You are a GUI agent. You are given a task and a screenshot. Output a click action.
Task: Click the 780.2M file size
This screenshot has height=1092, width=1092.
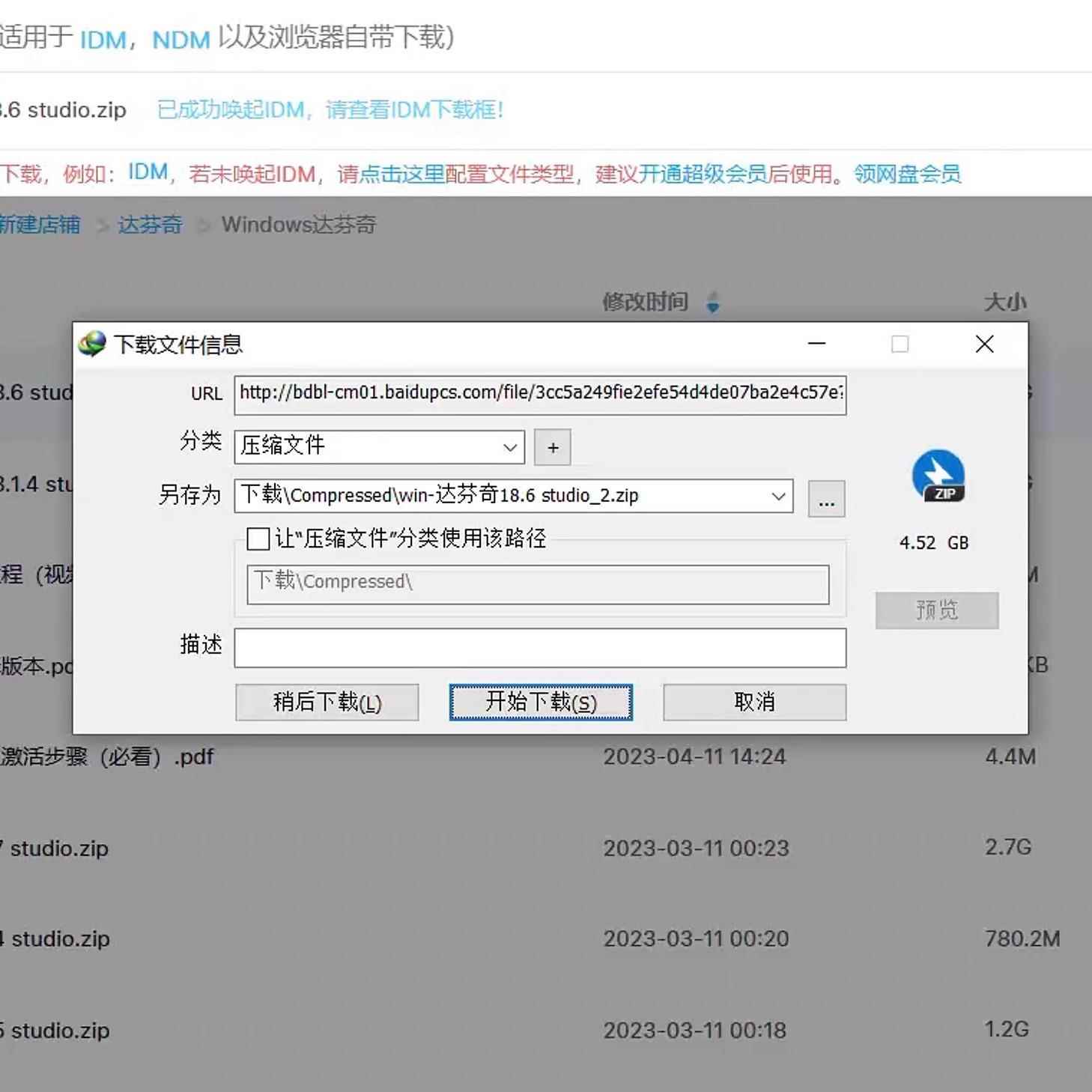[x=1022, y=938]
